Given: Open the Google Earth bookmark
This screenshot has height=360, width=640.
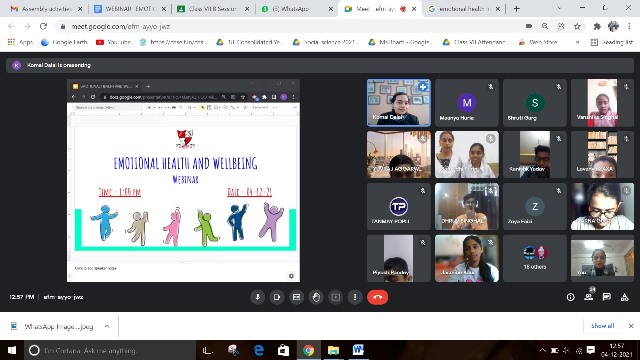Looking at the screenshot, I should (x=64, y=42).
